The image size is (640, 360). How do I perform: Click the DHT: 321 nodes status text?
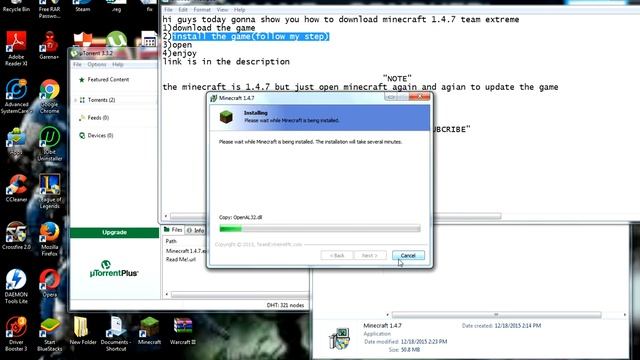[x=285, y=305]
